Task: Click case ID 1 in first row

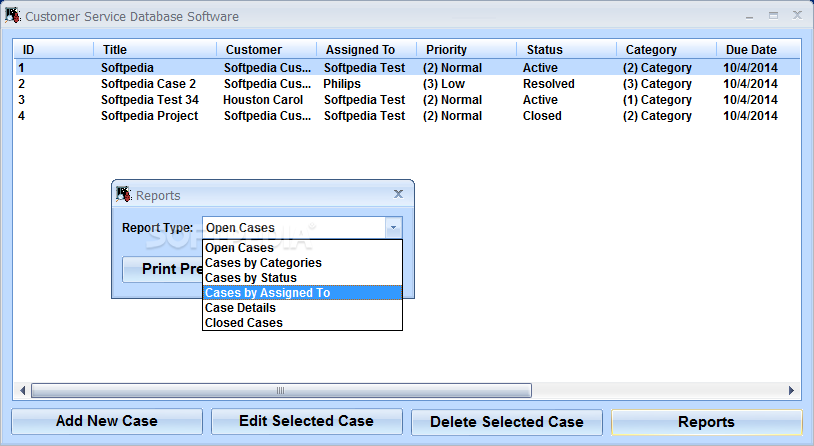Action: pyautogui.click(x=21, y=67)
